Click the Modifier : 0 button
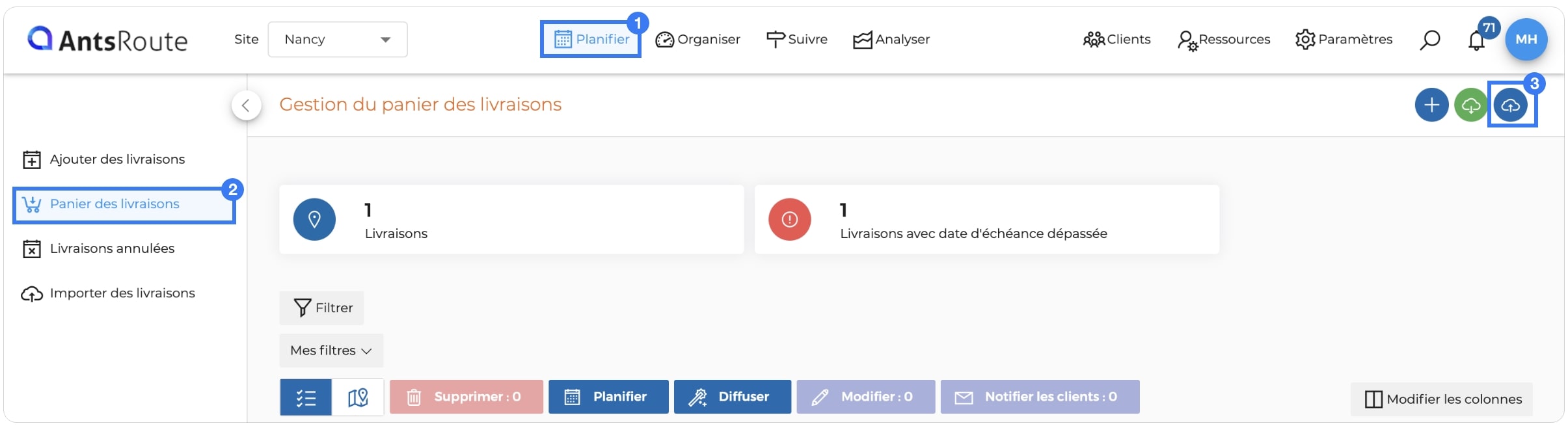1568x426 pixels. click(865, 397)
